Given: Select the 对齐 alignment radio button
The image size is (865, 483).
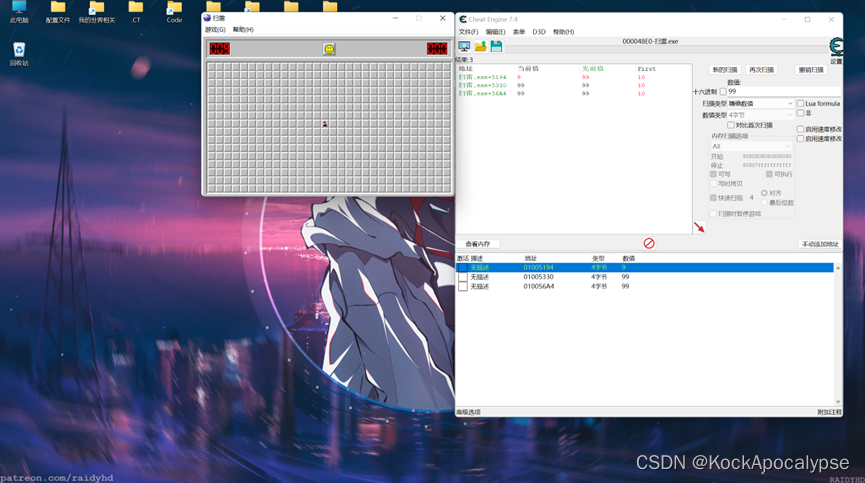Looking at the screenshot, I should pos(764,193).
